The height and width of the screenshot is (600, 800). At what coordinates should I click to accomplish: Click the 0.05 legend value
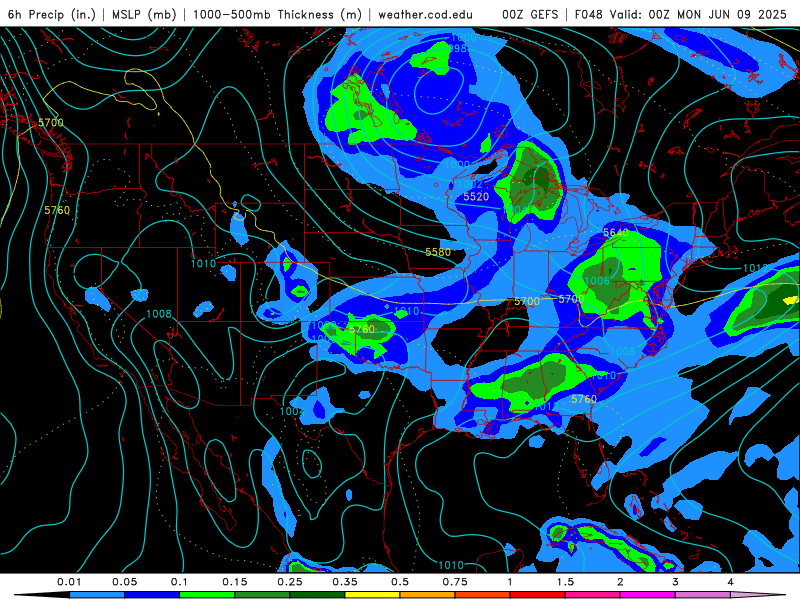(124, 582)
